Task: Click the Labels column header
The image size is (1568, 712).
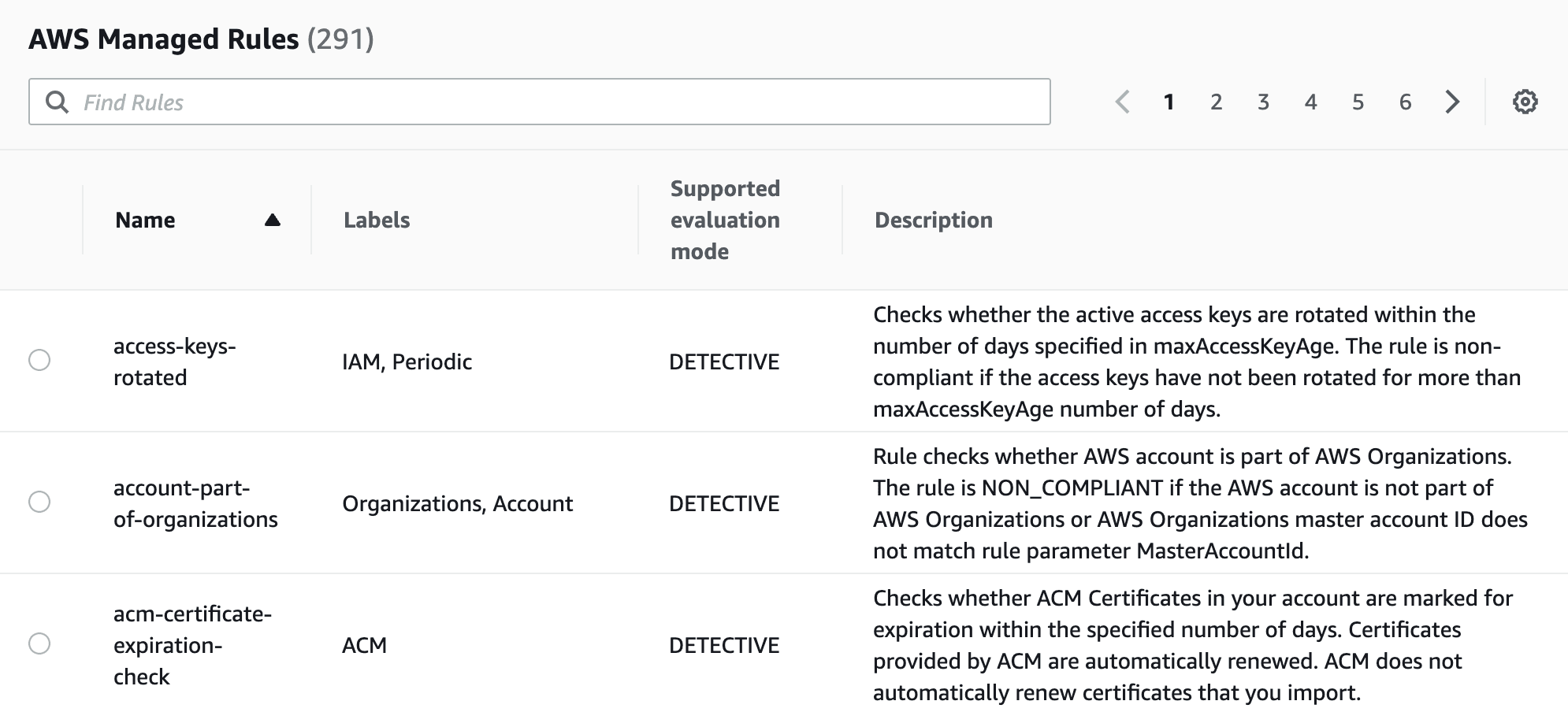Action: click(377, 220)
